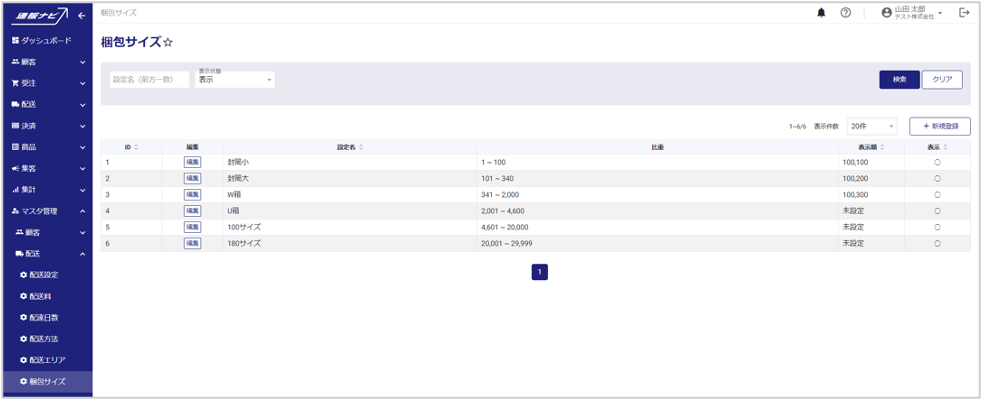Click the 新規登録 button
Image resolution: width=982 pixels, height=400 pixels.
pos(939,126)
